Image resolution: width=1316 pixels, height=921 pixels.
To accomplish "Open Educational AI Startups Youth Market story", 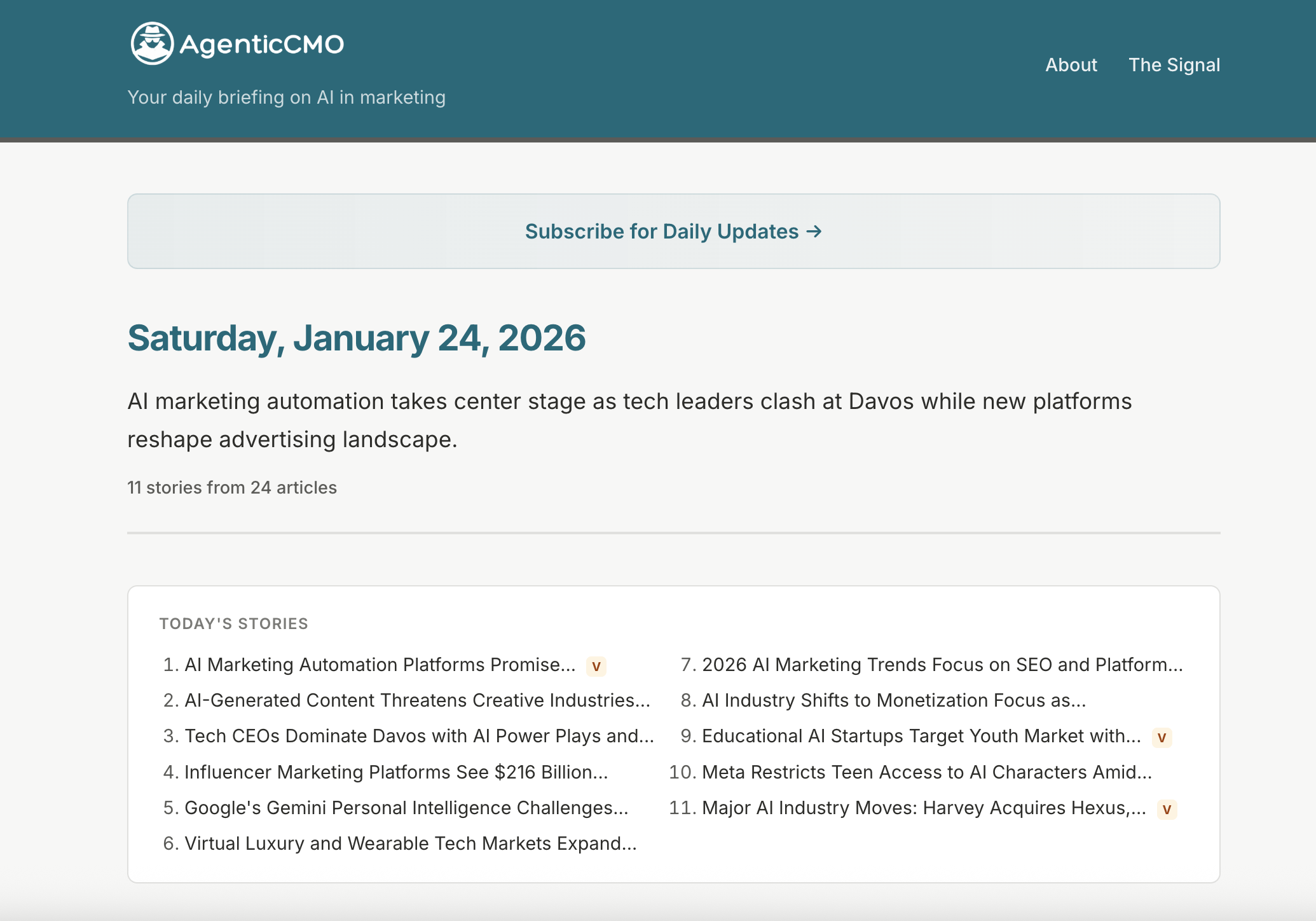I will point(921,736).
